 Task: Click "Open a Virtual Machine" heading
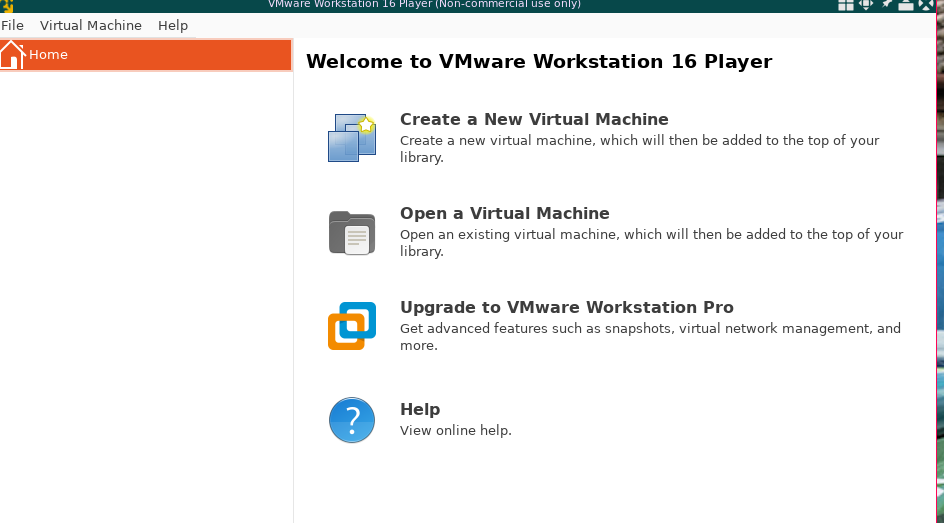click(x=504, y=214)
